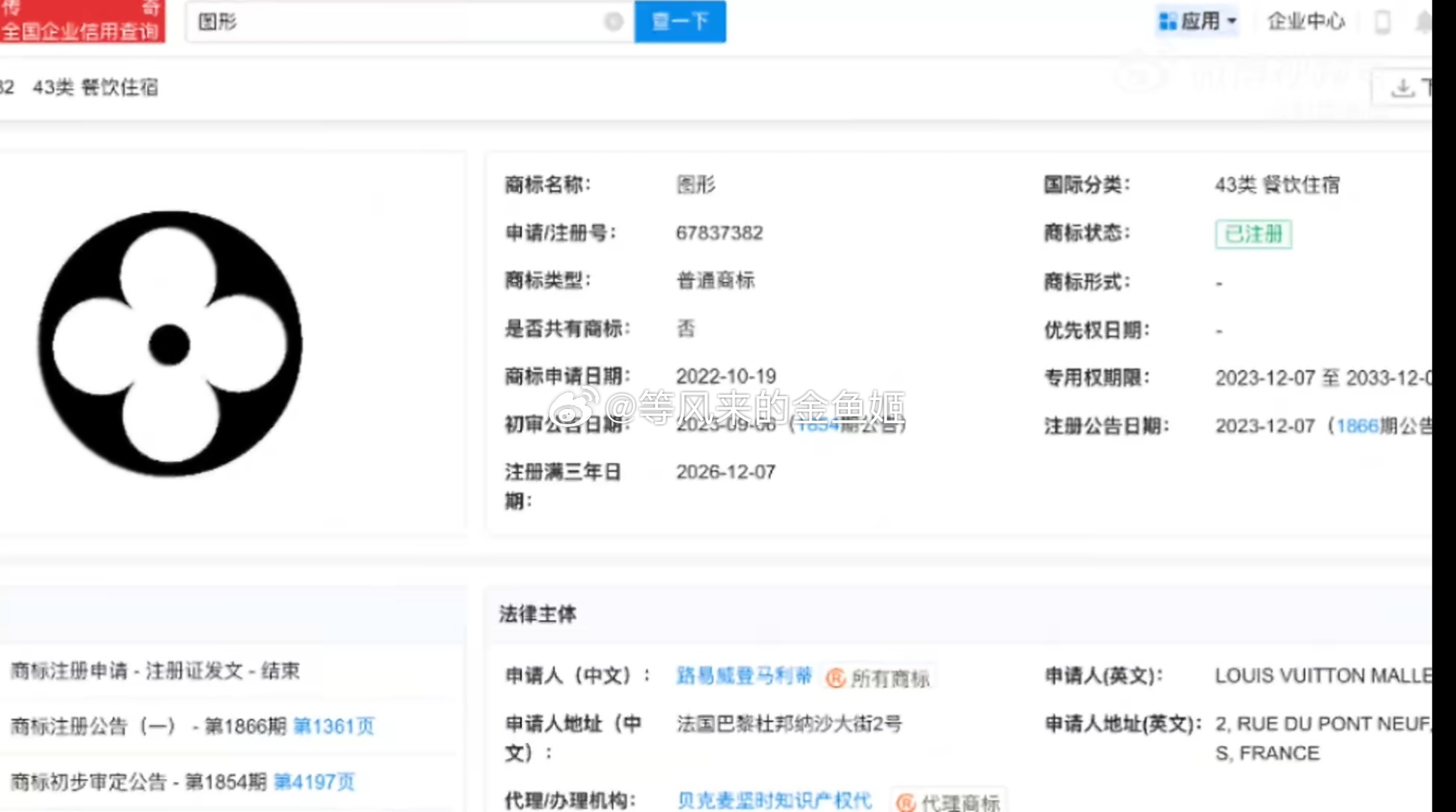1456x812 pixels.
Task: Open the 应用 dropdown menu
Action: click(1198, 21)
